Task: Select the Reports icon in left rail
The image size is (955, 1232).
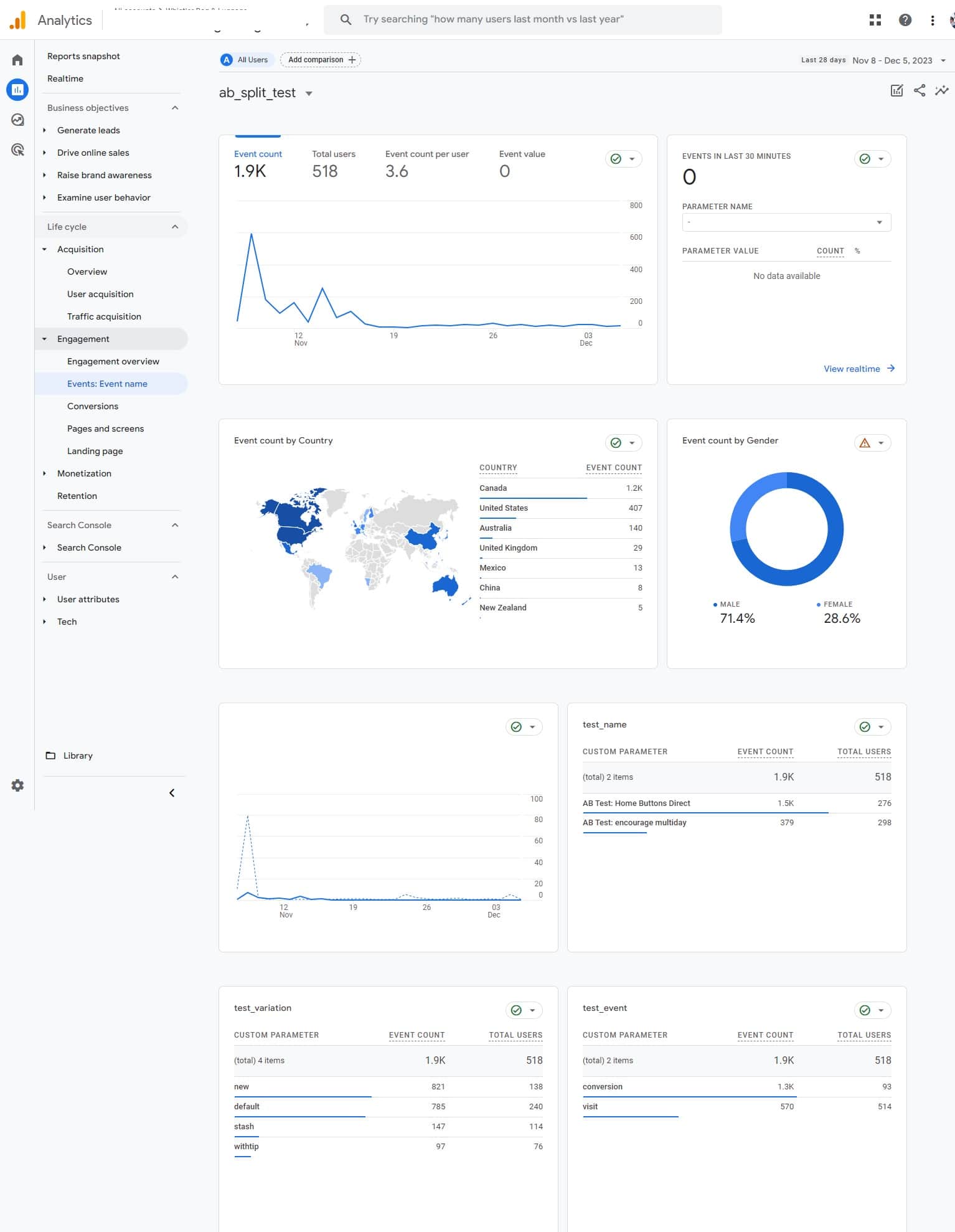Action: 17,90
